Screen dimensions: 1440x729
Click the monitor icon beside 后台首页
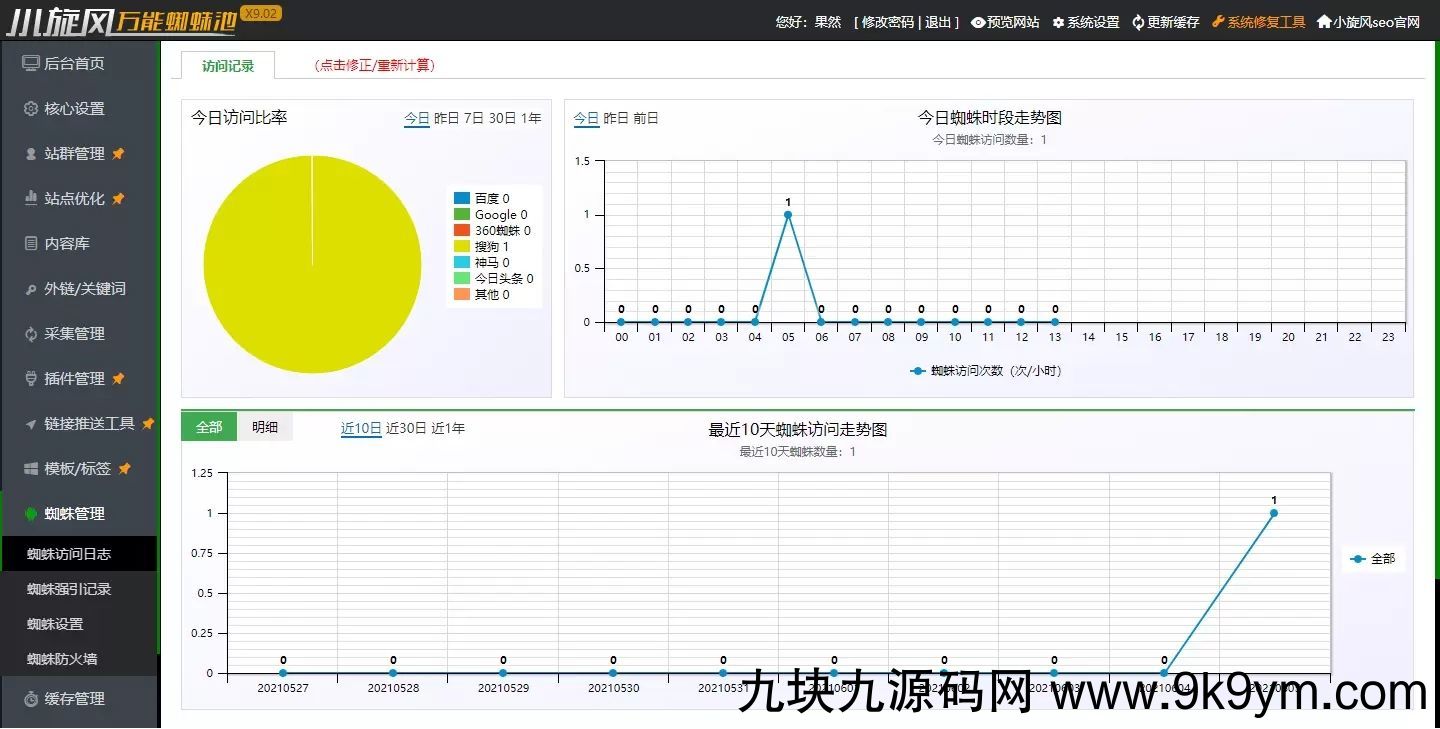click(x=31, y=63)
